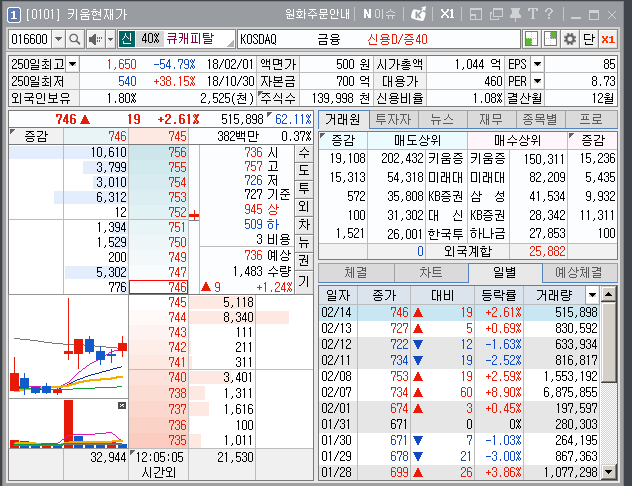Click the duplicate window icon
This screenshot has width=632, height=486.
point(496,15)
